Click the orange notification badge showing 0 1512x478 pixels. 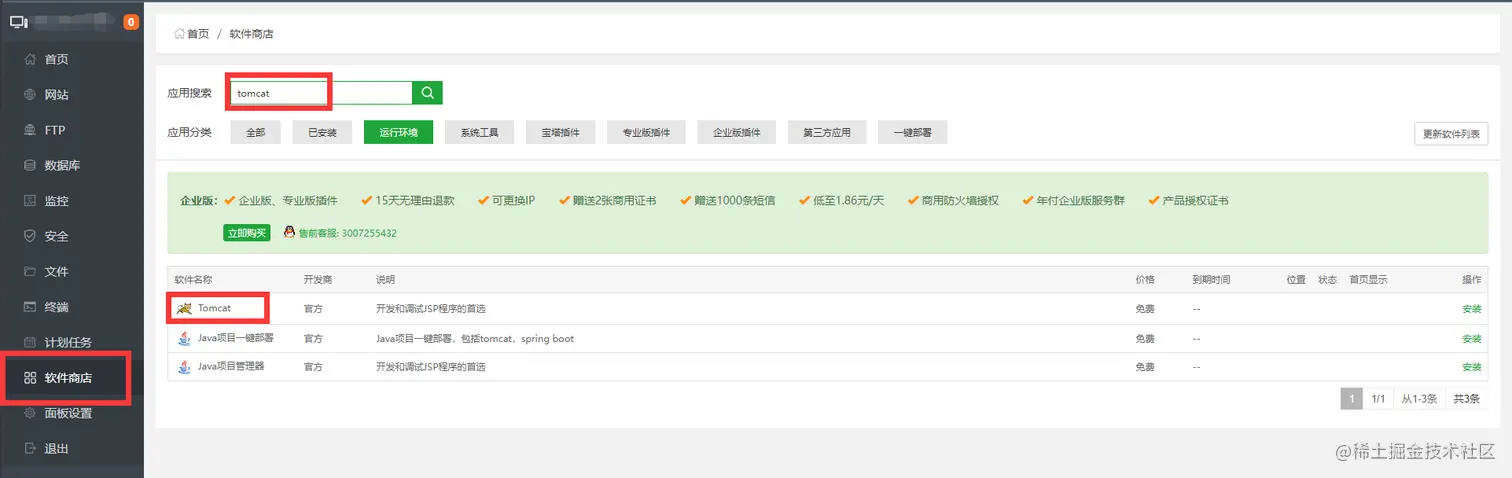(x=131, y=22)
